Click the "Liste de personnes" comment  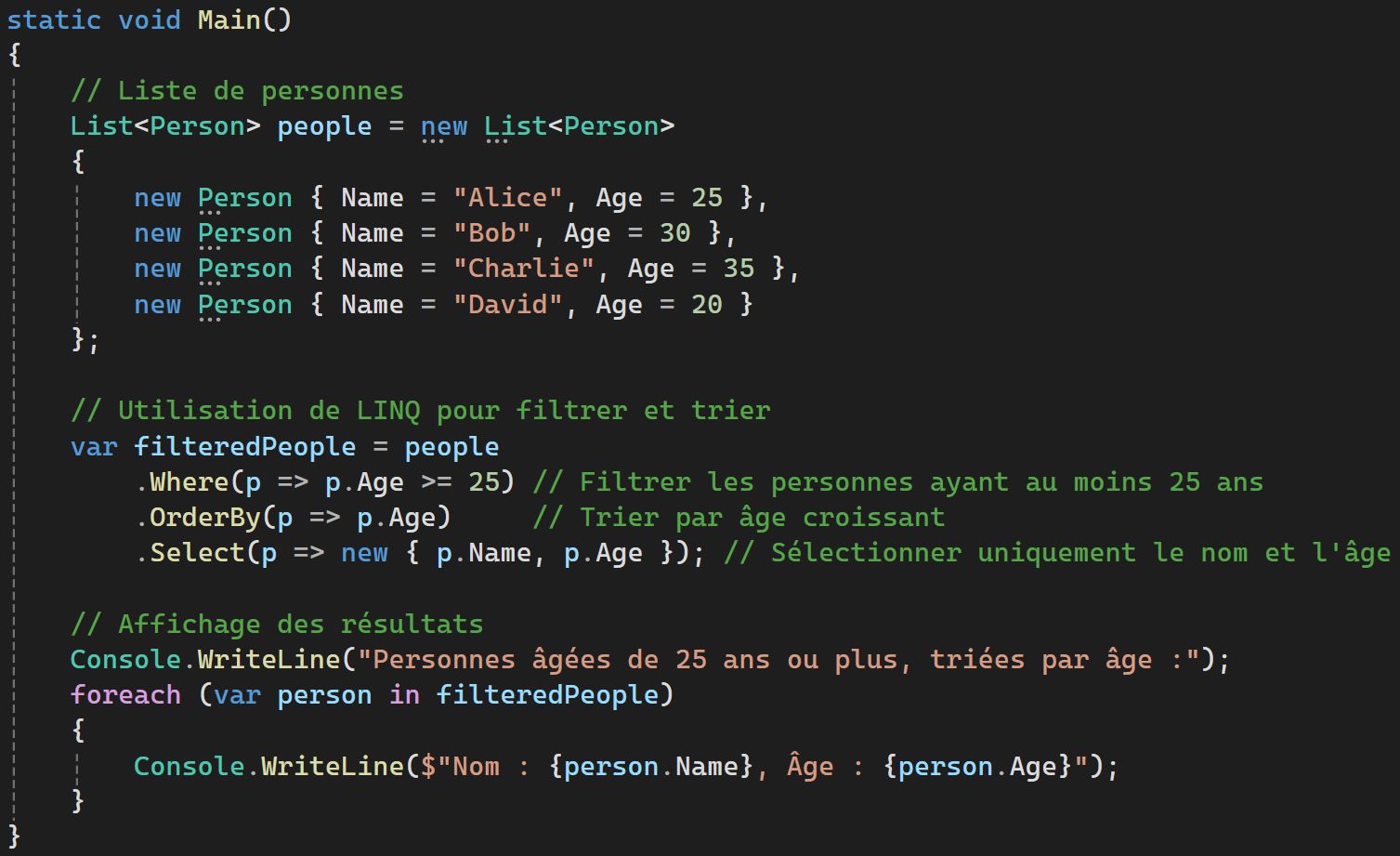click(x=237, y=91)
